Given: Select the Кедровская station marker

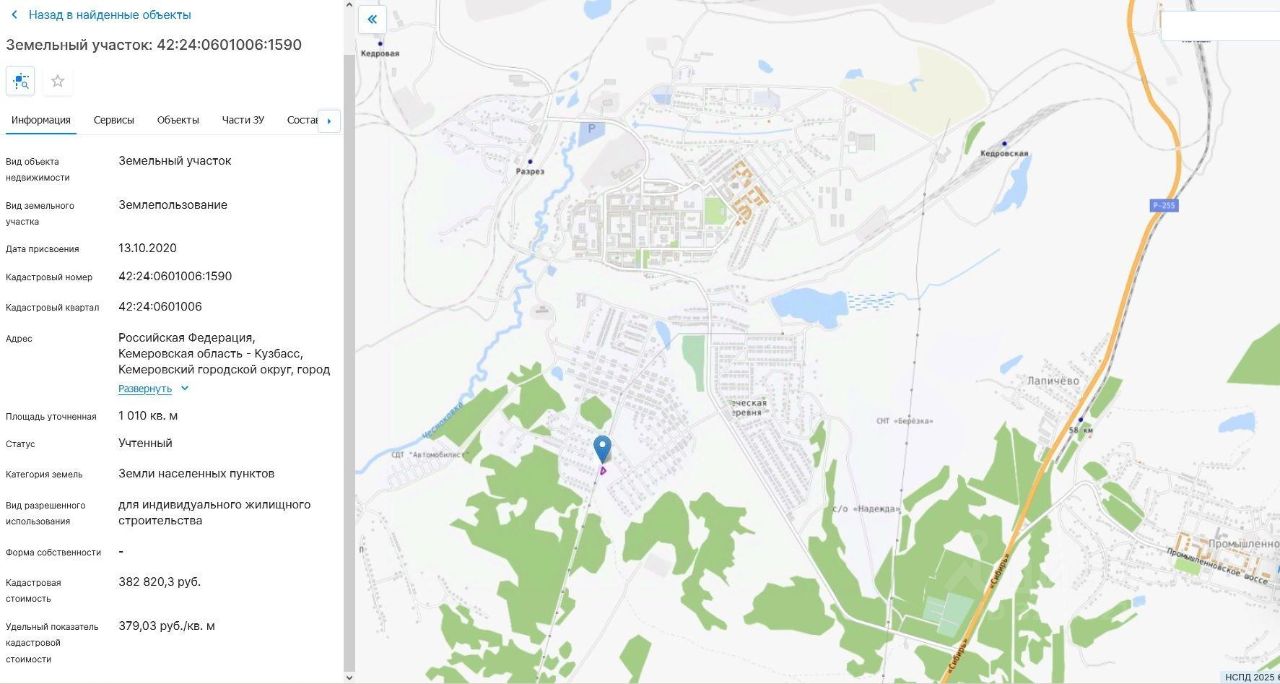Looking at the screenshot, I should [1003, 144].
